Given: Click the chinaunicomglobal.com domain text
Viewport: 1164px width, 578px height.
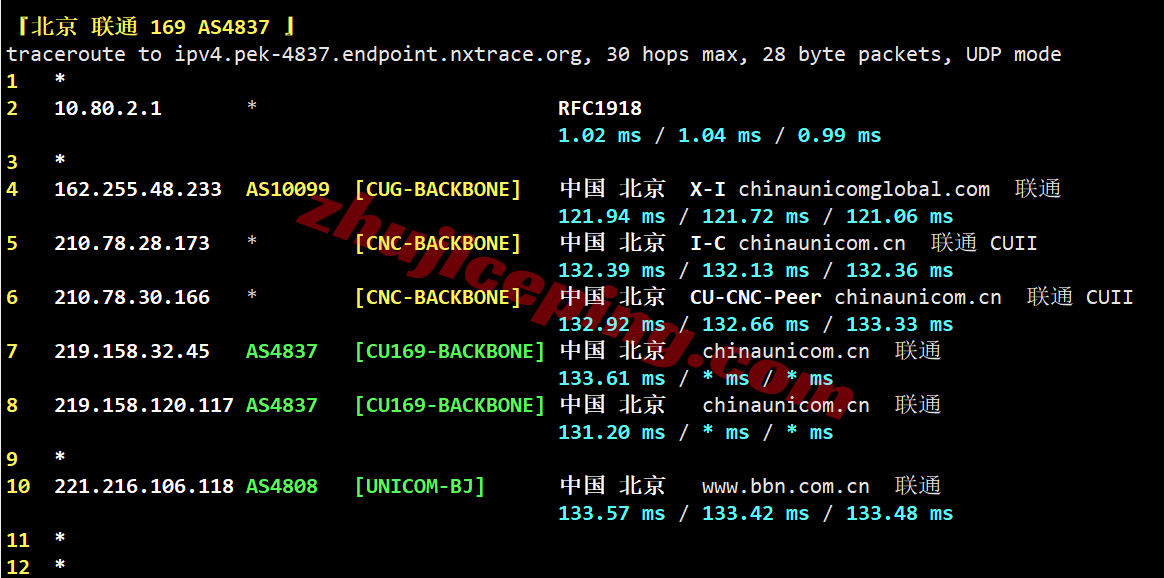Looking at the screenshot, I should [x=864, y=190].
